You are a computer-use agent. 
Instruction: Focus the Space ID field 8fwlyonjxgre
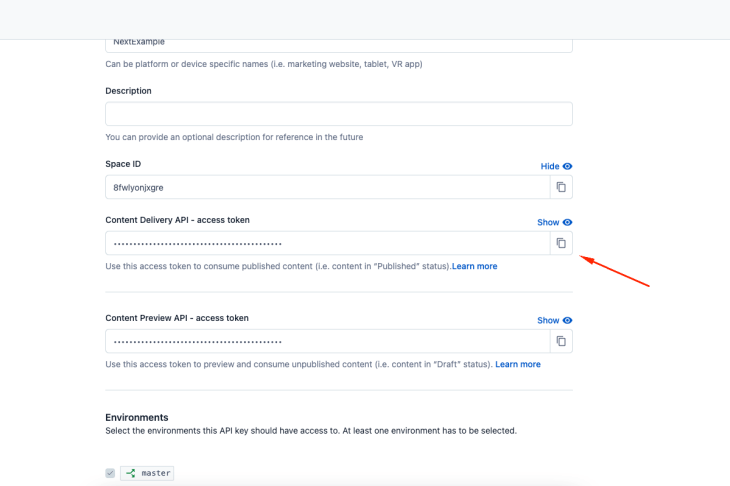[328, 187]
